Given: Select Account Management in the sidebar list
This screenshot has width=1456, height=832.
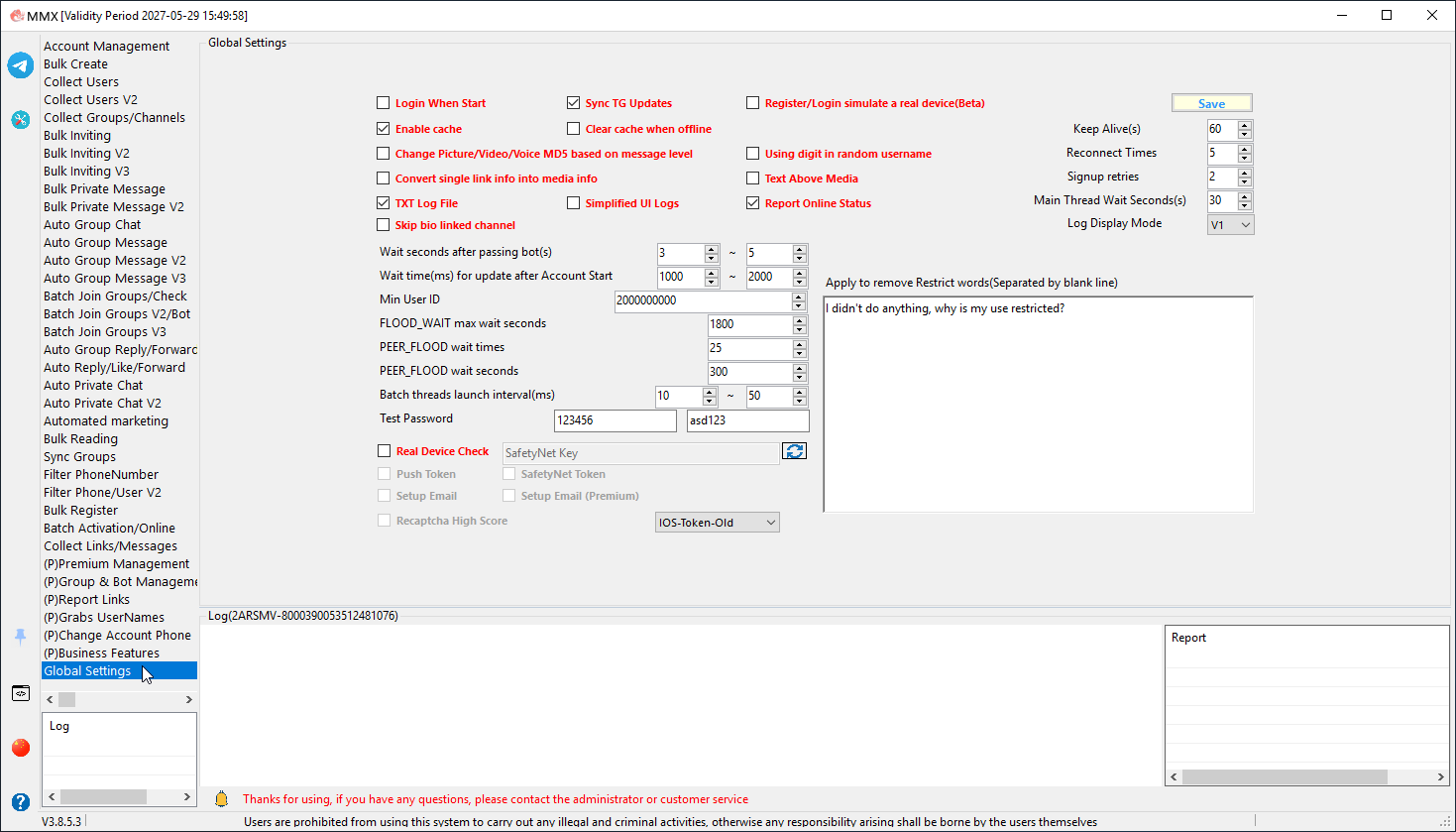Looking at the screenshot, I should [x=107, y=47].
